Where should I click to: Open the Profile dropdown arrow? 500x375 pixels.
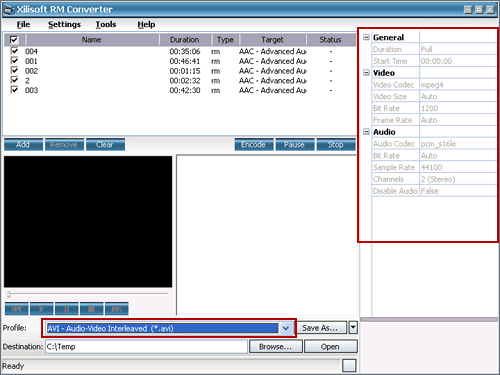point(286,328)
